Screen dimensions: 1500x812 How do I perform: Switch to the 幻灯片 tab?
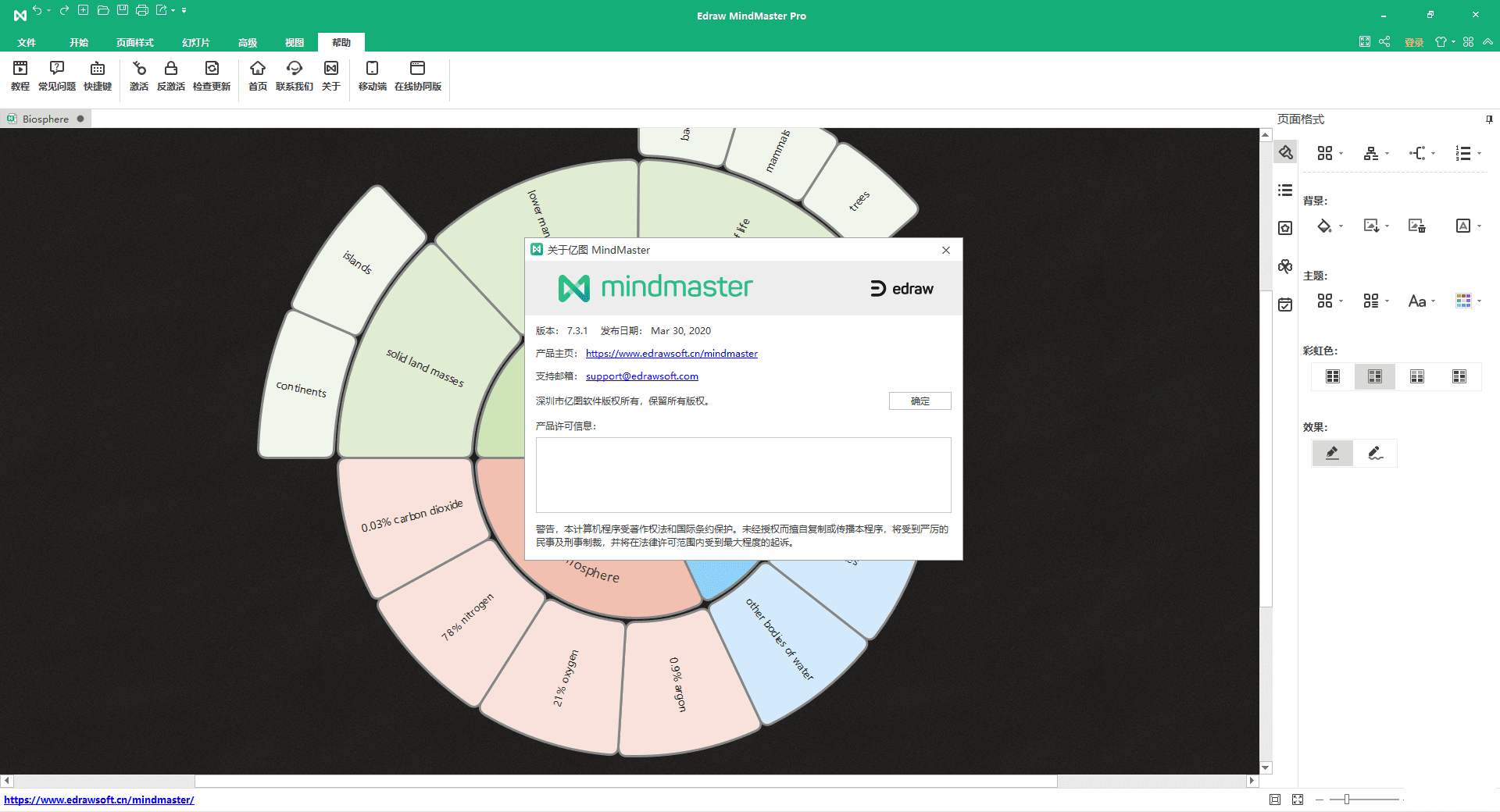tap(195, 43)
